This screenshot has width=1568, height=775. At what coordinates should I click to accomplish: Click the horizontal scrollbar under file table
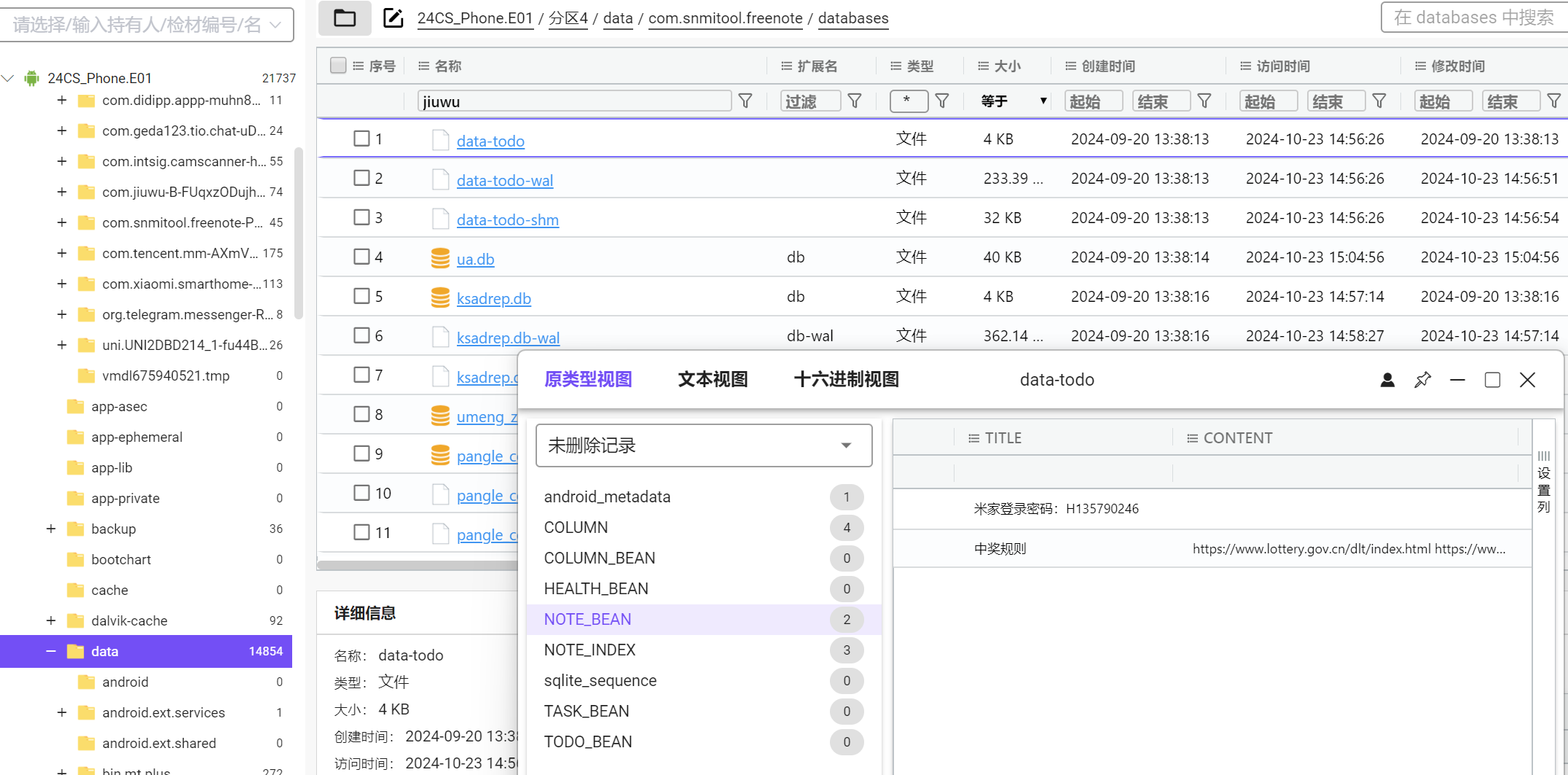[x=418, y=565]
